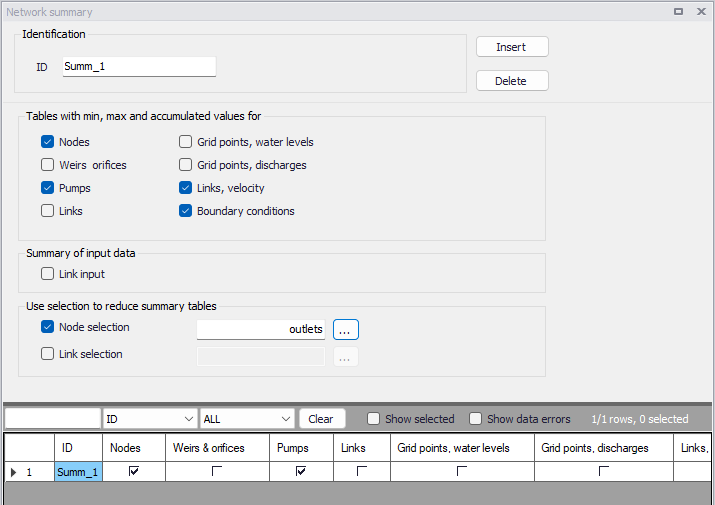Click the ID column header
Screen dimensions: 715x505
pyautogui.click(x=78, y=448)
